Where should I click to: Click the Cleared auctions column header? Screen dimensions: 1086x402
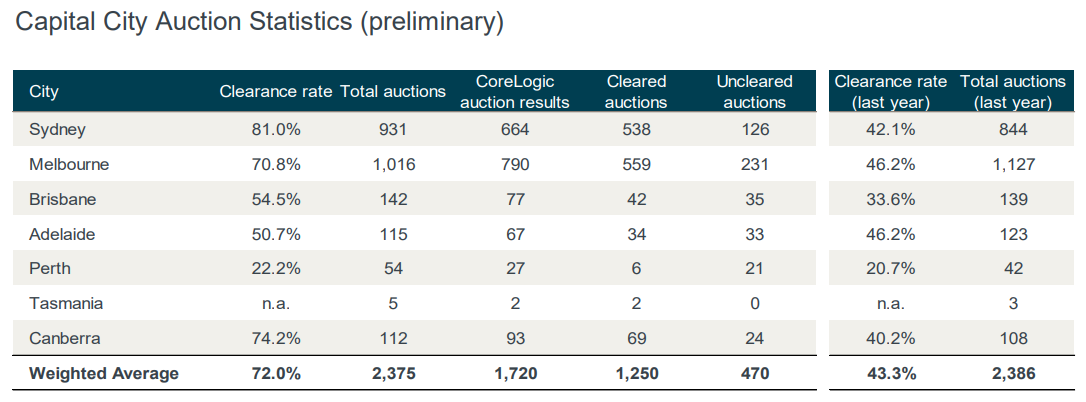636,92
